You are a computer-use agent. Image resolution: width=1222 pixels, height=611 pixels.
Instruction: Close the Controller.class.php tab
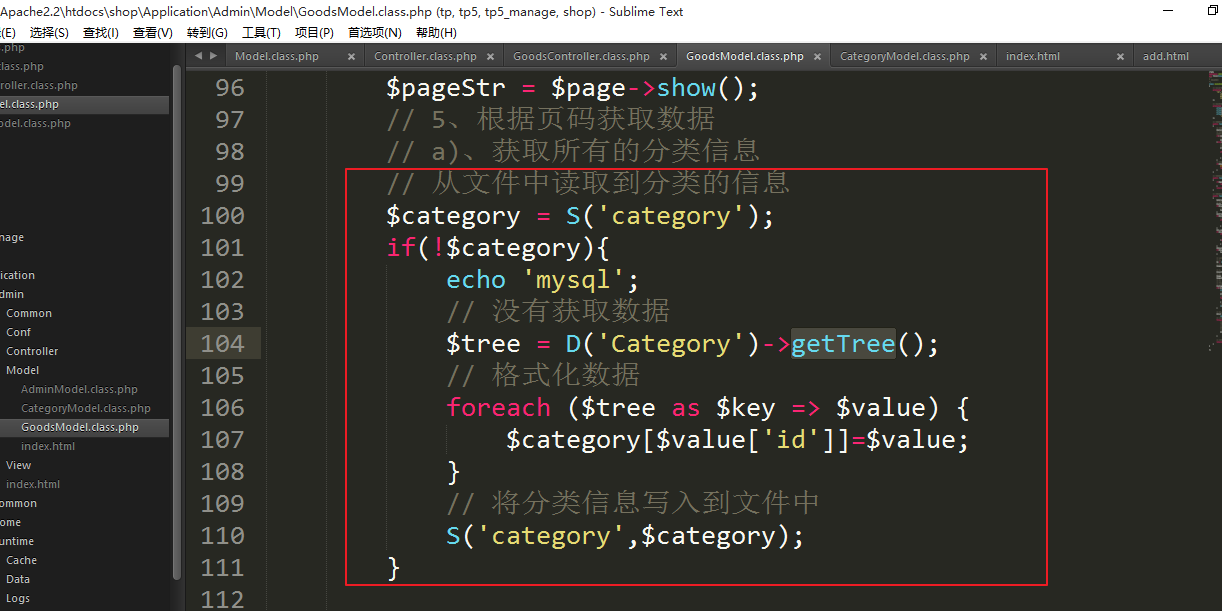point(490,57)
